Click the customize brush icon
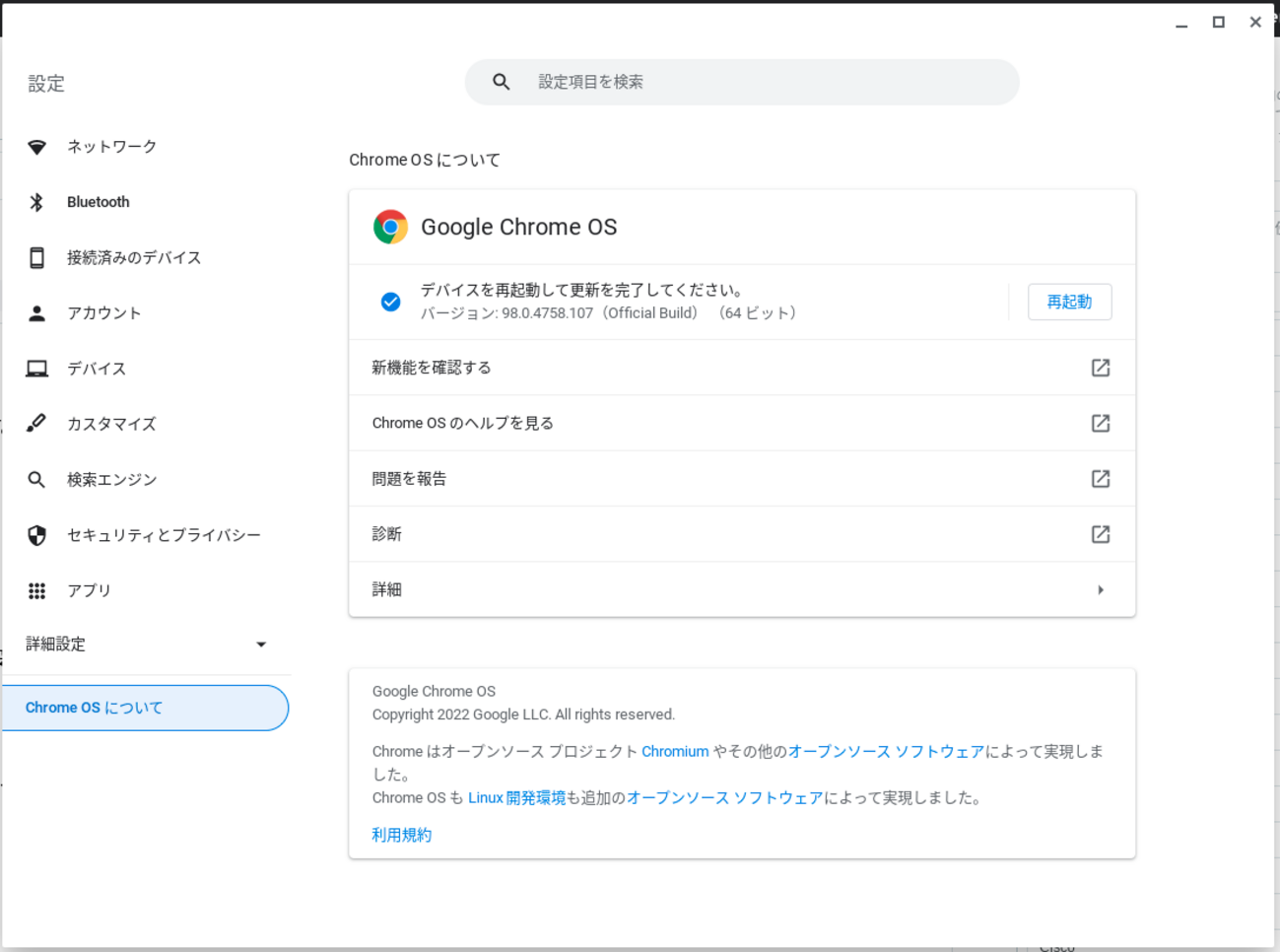 [x=36, y=424]
